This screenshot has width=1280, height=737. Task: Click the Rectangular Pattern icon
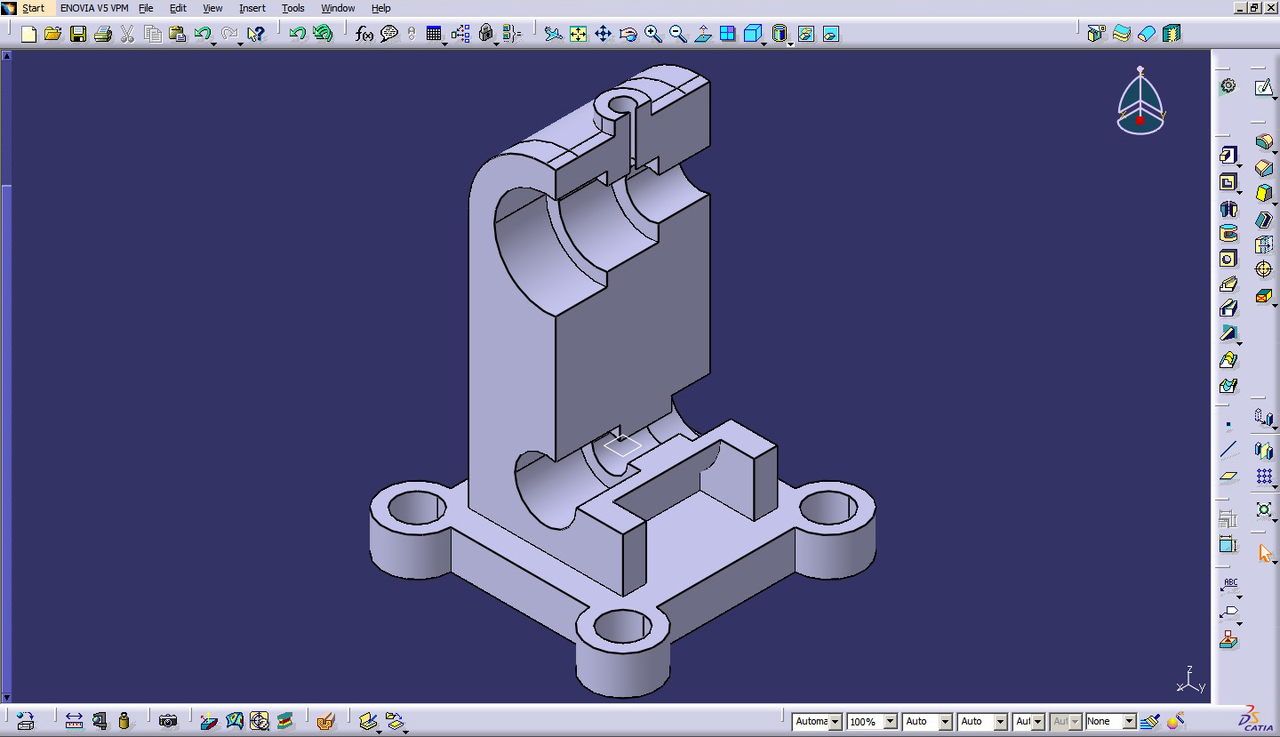click(x=1264, y=477)
